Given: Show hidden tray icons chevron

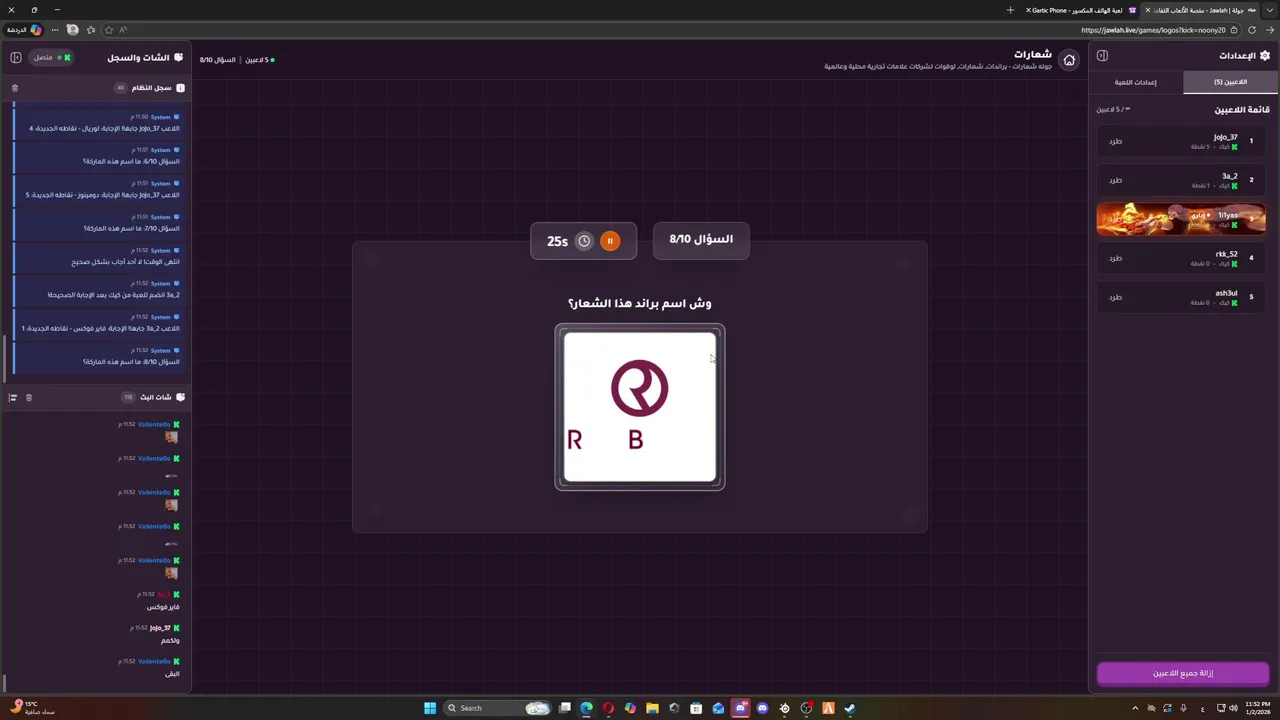Looking at the screenshot, I should [x=1135, y=708].
